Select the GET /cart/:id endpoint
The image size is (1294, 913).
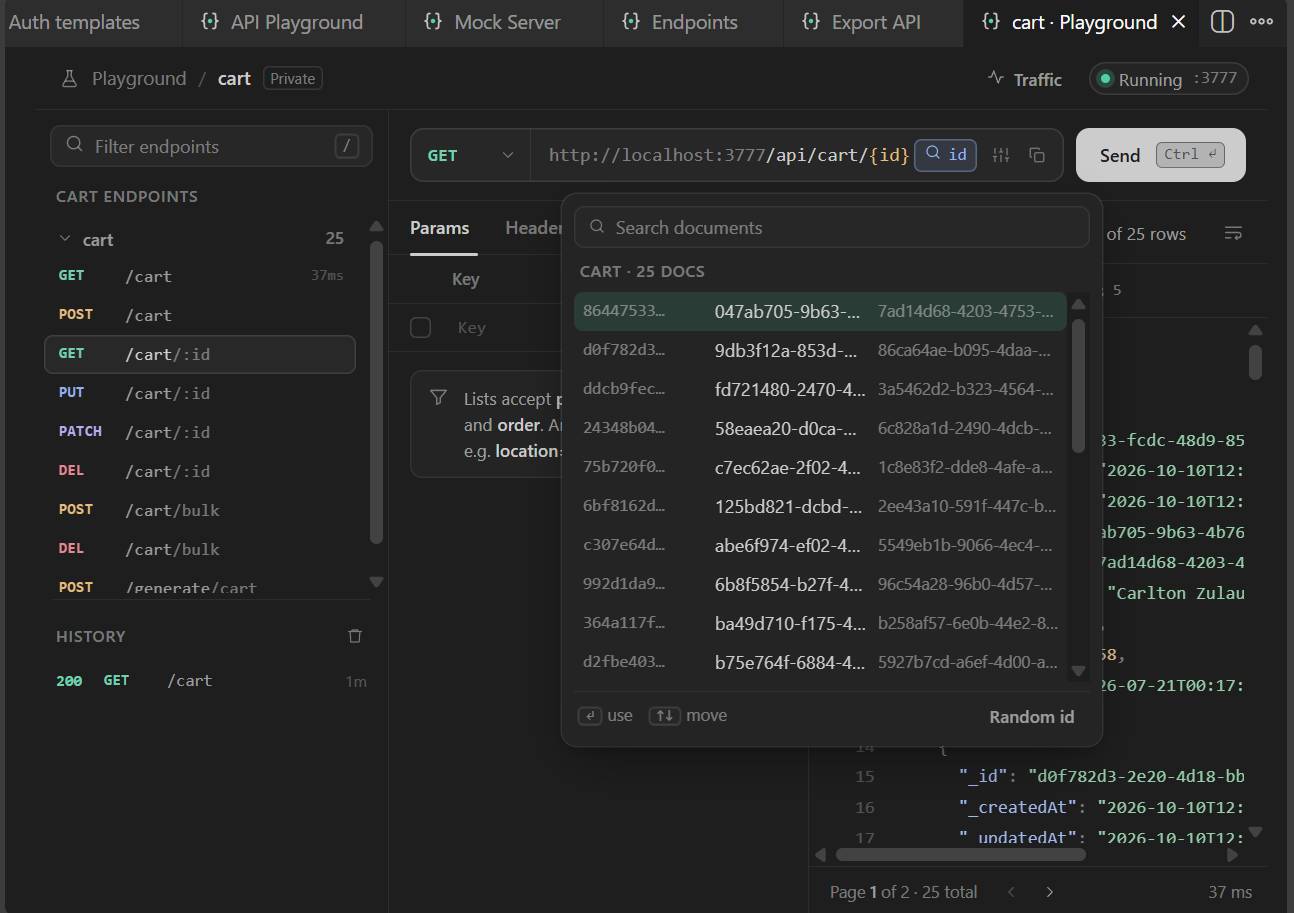(x=200, y=354)
